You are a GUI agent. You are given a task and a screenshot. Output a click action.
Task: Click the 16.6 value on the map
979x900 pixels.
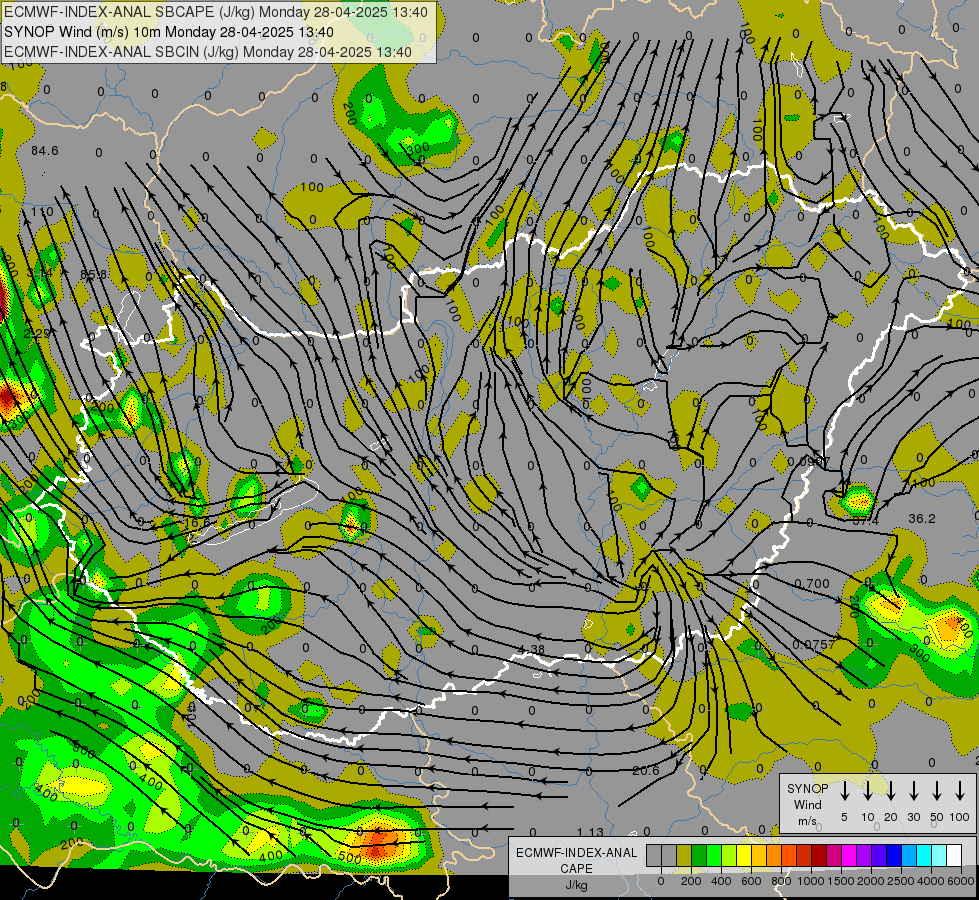pyautogui.click(x=197, y=523)
